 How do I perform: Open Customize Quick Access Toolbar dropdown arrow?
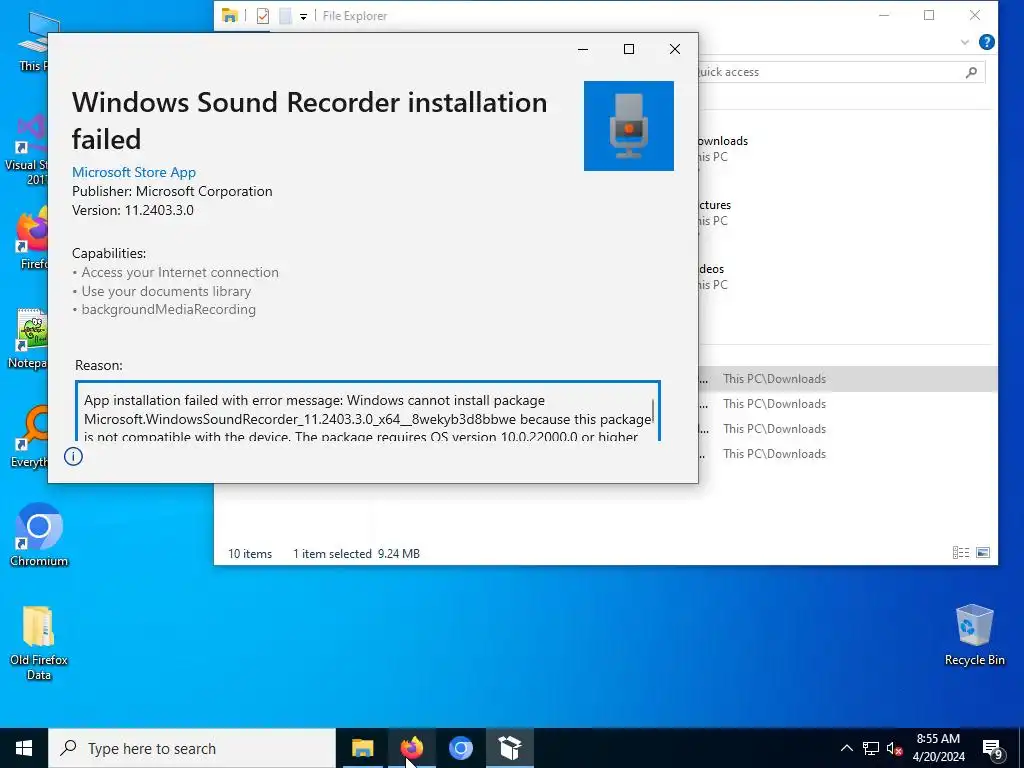point(304,17)
